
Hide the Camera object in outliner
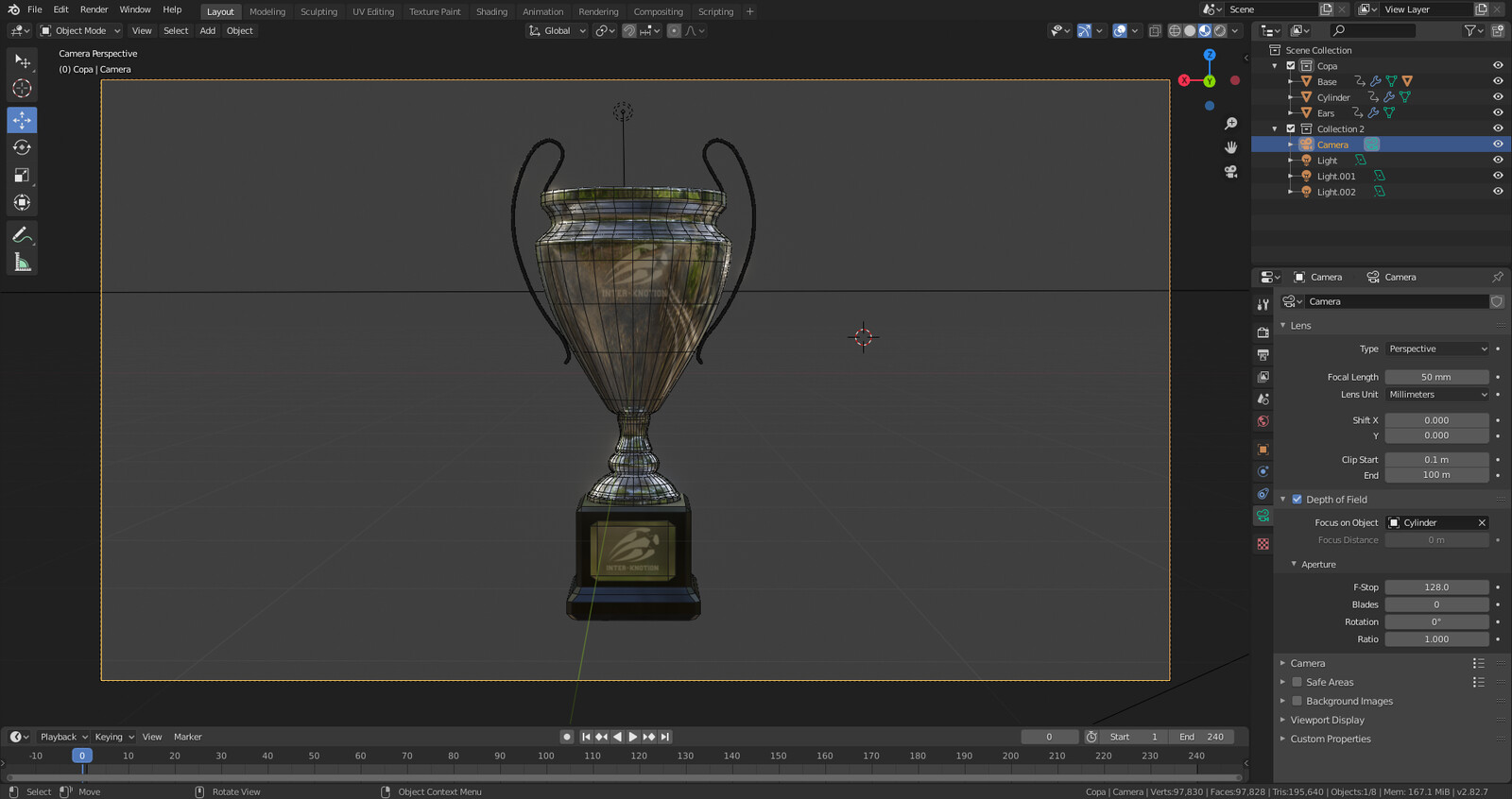(x=1498, y=144)
